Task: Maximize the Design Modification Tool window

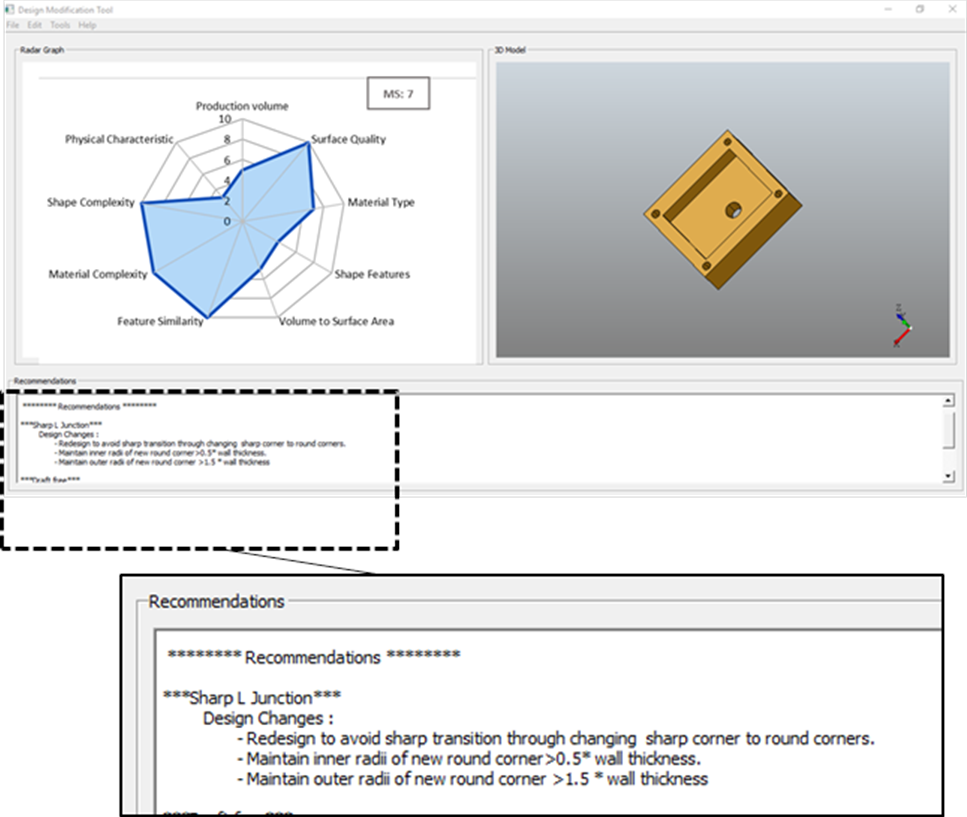Action: tap(920, 9)
